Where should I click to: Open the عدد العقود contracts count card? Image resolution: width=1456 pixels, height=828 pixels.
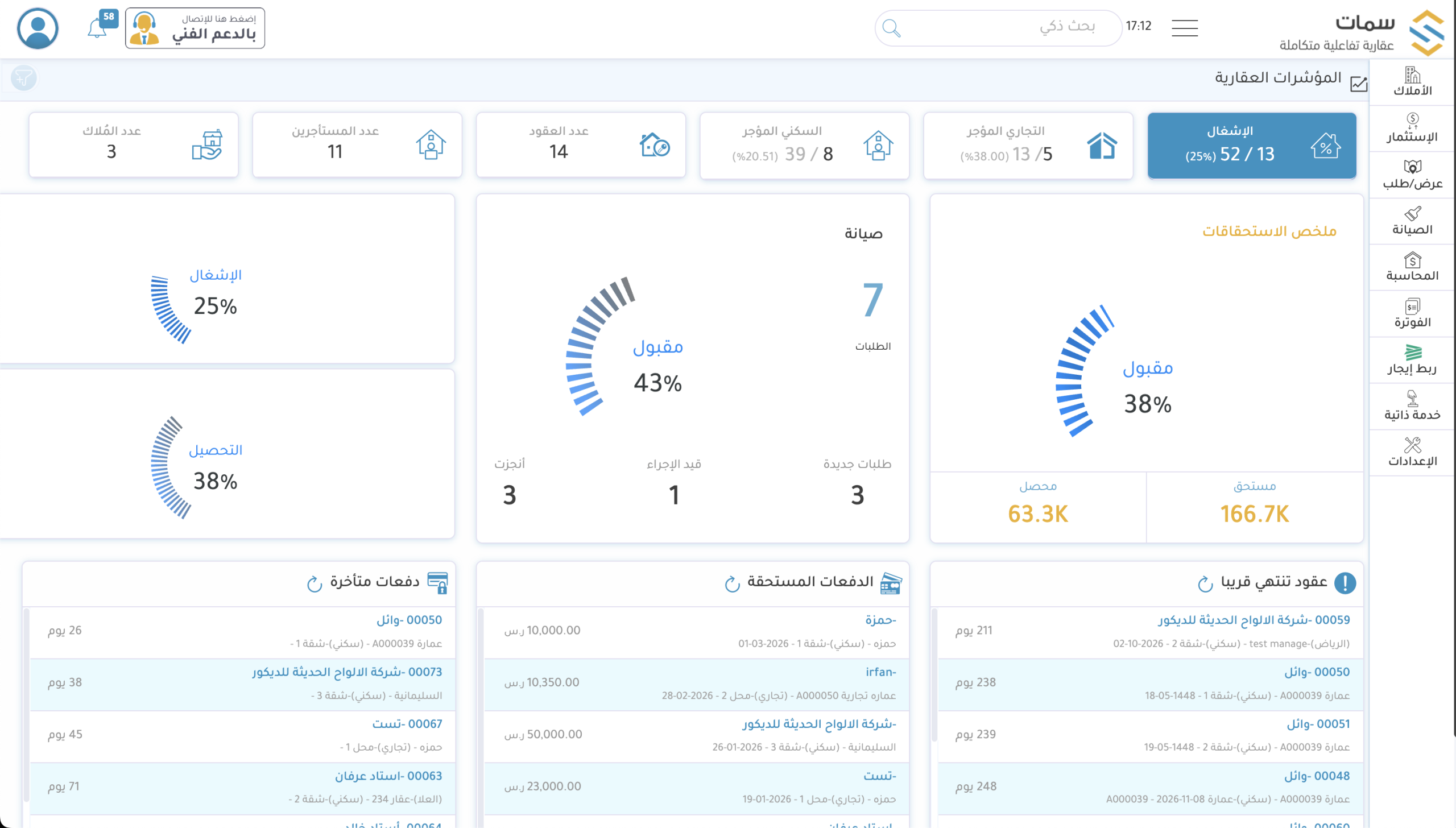click(581, 145)
